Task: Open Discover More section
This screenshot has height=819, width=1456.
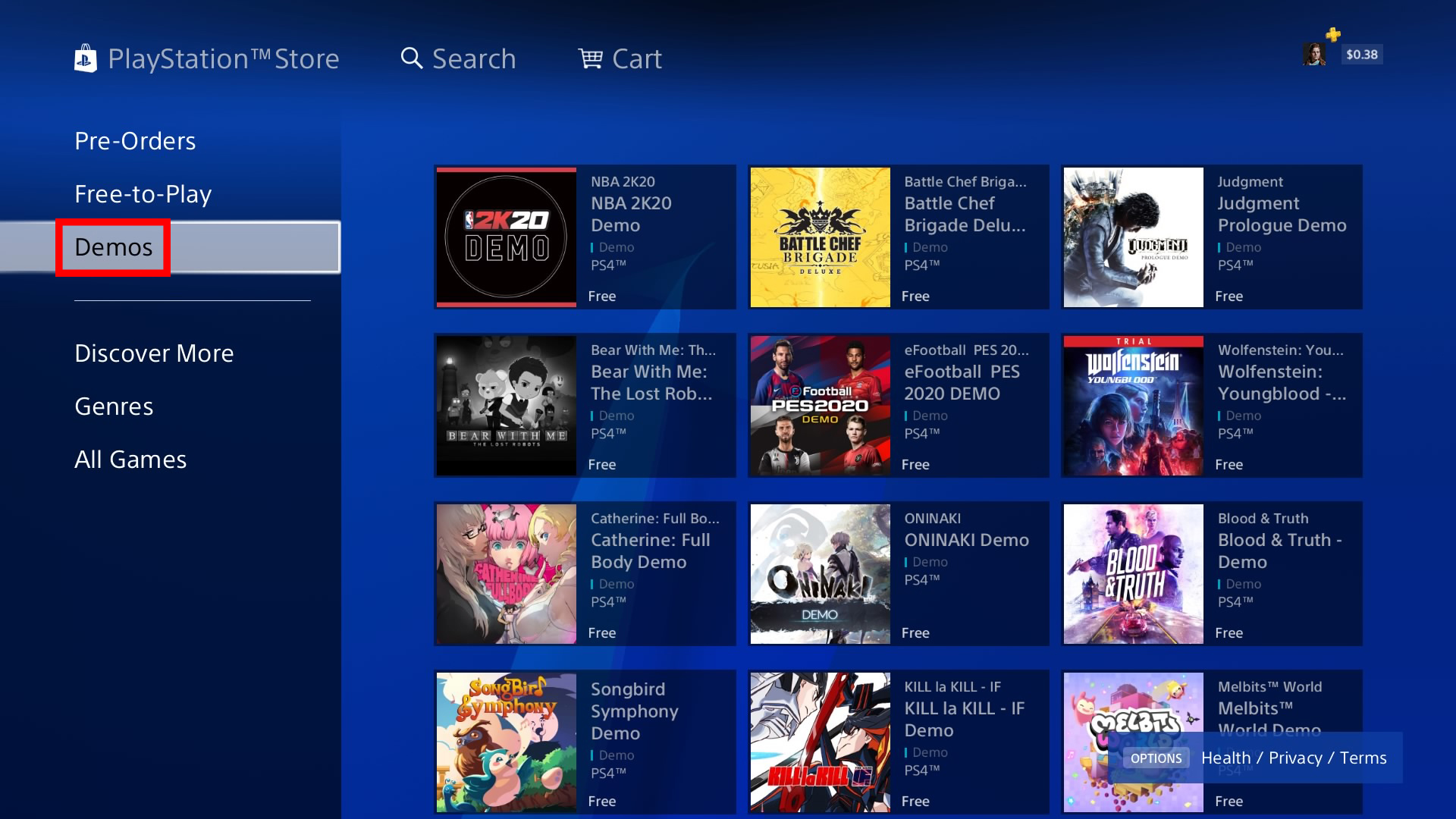Action: point(155,352)
